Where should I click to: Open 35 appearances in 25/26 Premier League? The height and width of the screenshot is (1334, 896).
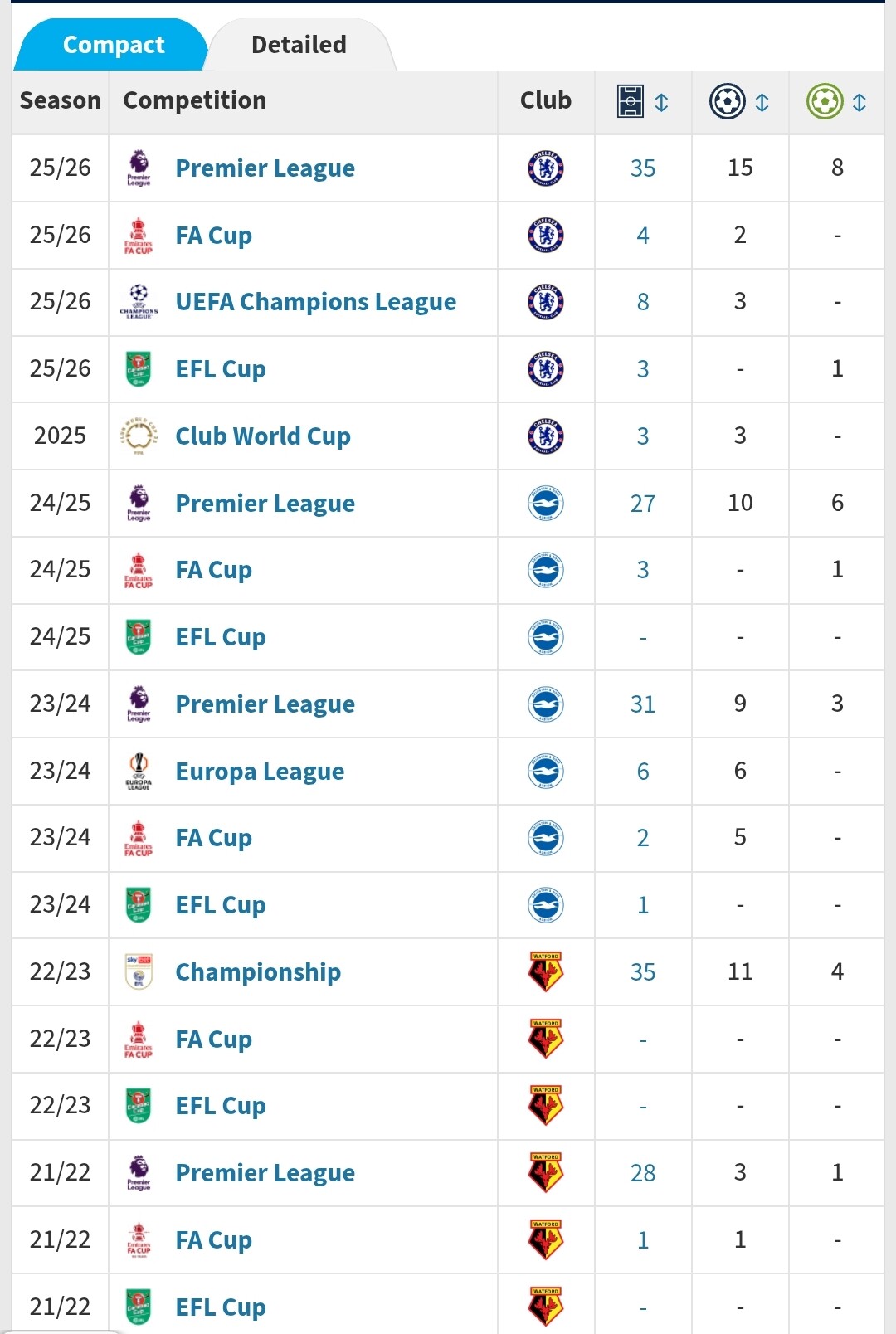click(x=643, y=168)
